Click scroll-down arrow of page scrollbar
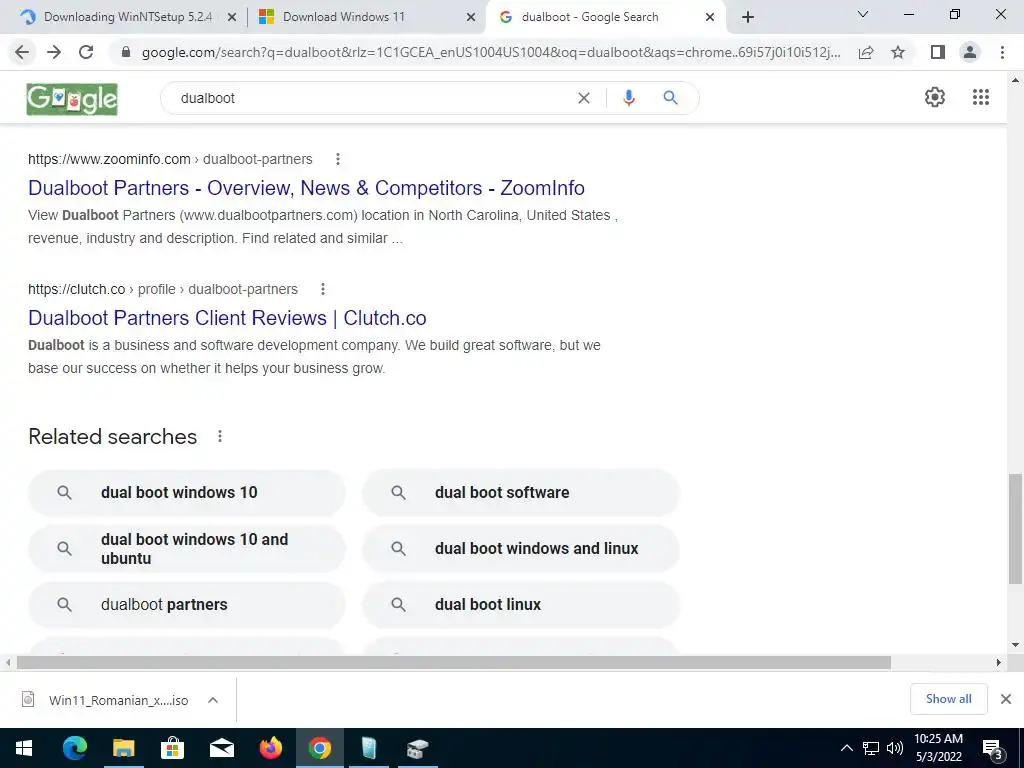This screenshot has width=1024, height=768. tap(1015, 645)
